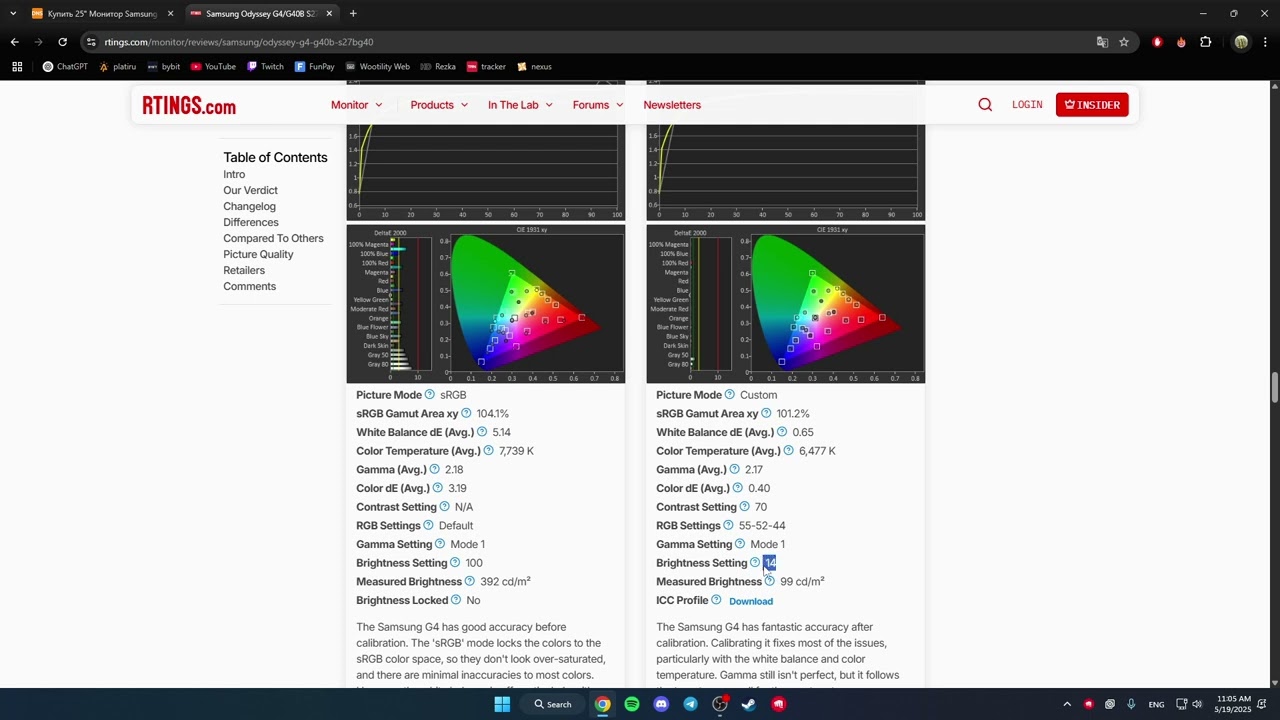This screenshot has height=720, width=1280.
Task: Open the pre-calibration CIE color gamut chart
Action: [486, 304]
